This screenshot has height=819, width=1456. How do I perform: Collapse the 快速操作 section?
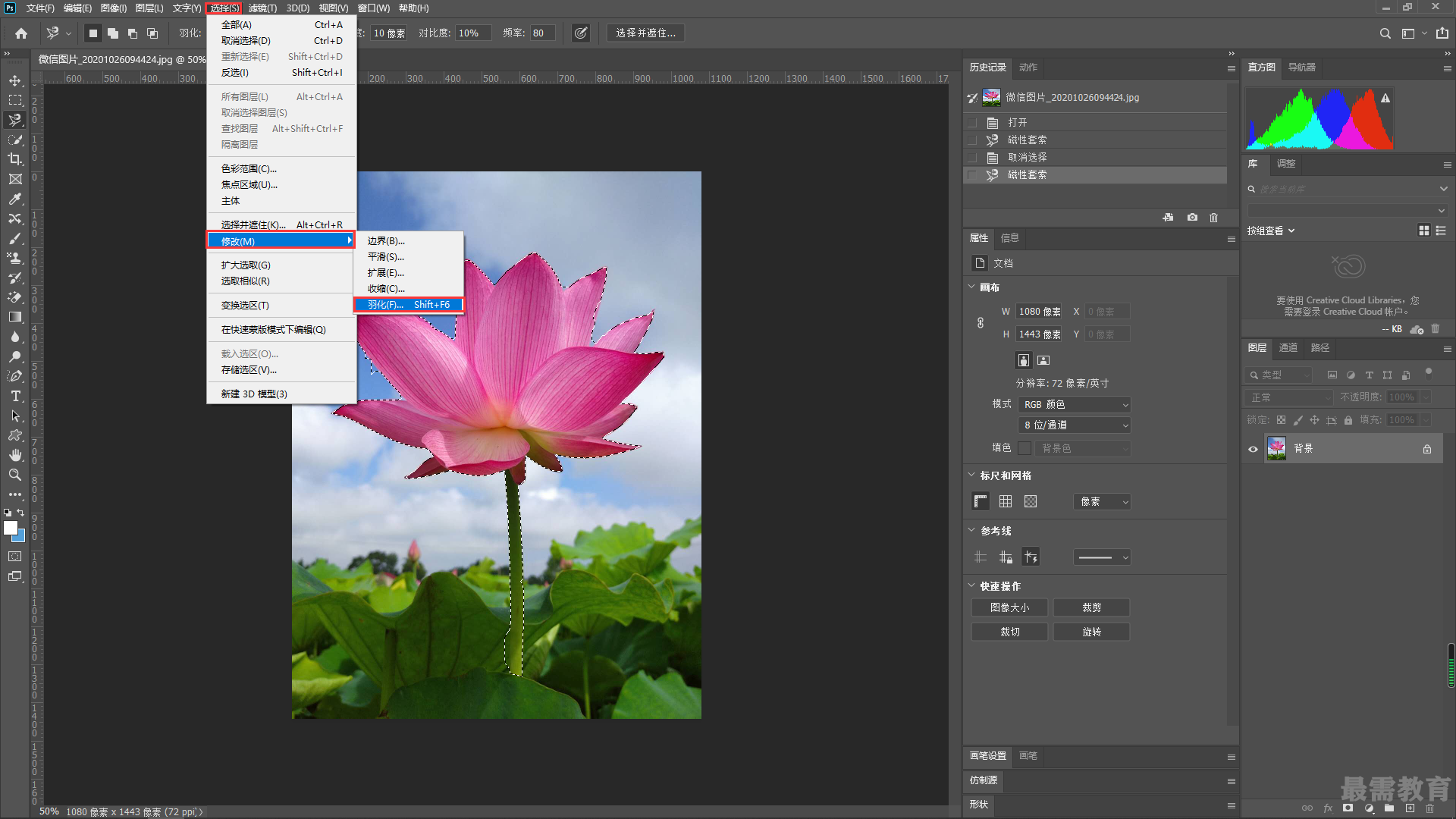(971, 585)
